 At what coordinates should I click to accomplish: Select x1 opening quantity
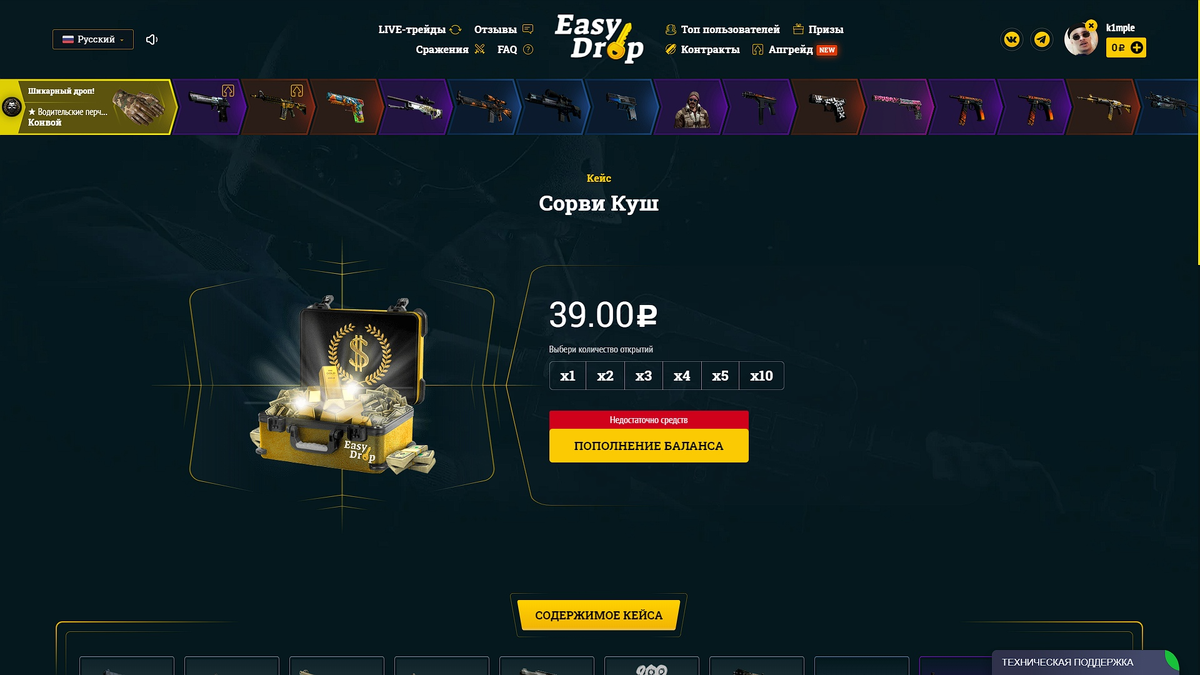coord(568,376)
